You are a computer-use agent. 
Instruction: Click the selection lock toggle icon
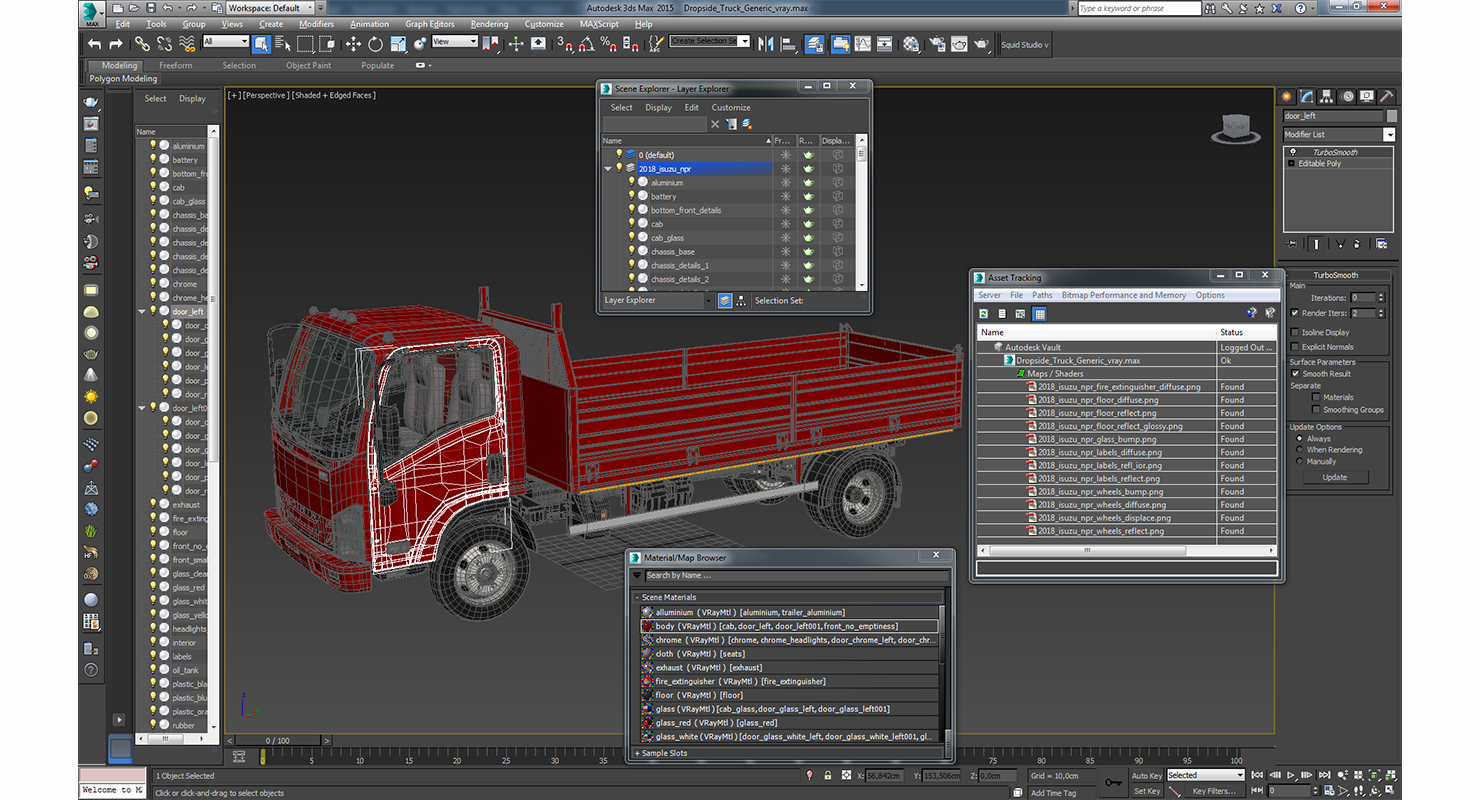(827, 776)
